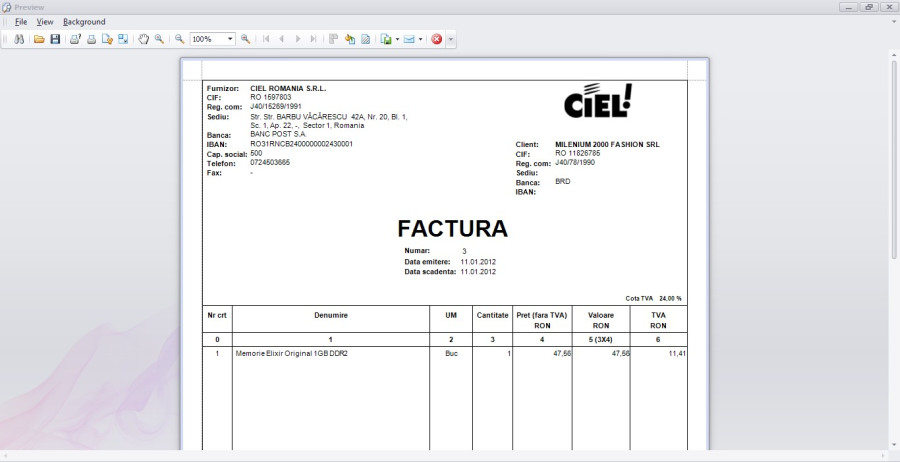The width and height of the screenshot is (900, 462).
Task: Go to the first page
Action: point(266,39)
